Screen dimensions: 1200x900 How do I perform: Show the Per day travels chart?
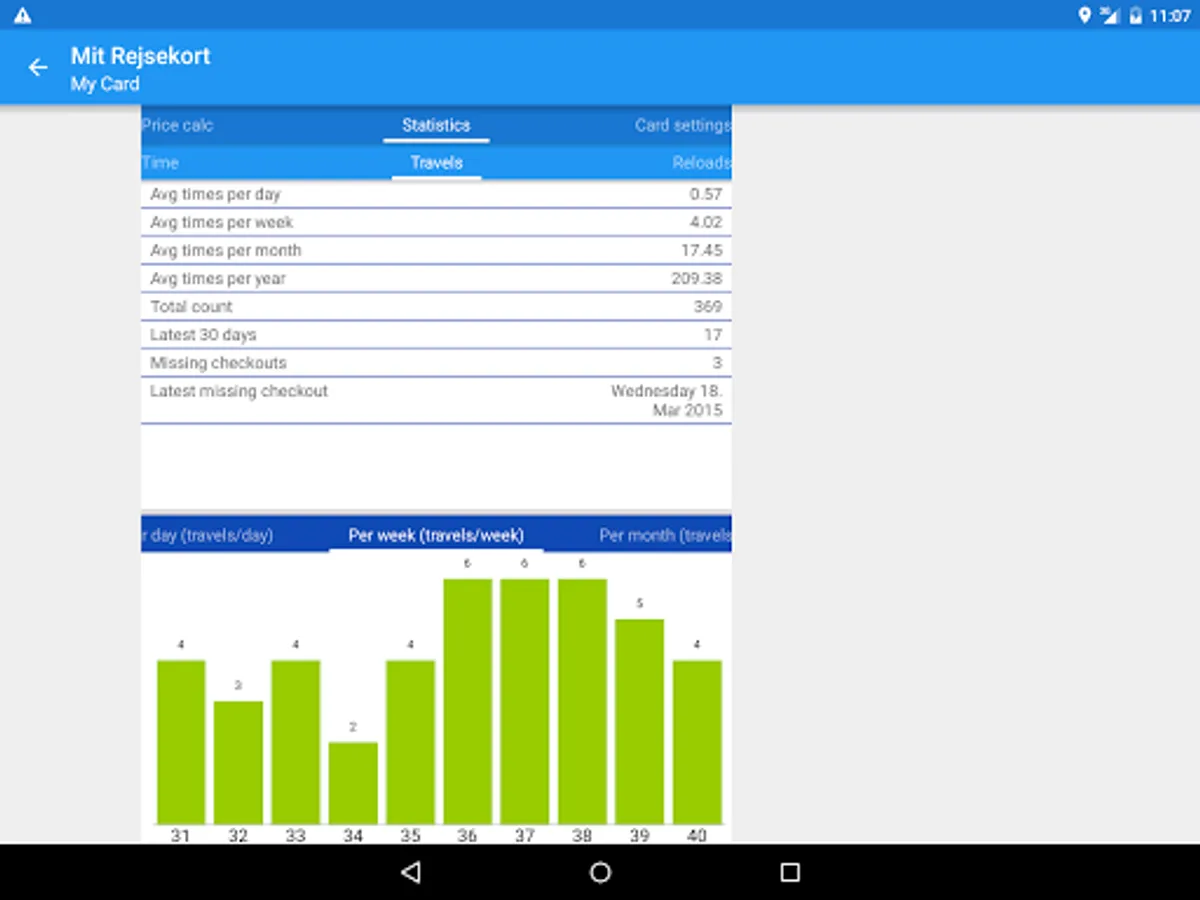(207, 535)
